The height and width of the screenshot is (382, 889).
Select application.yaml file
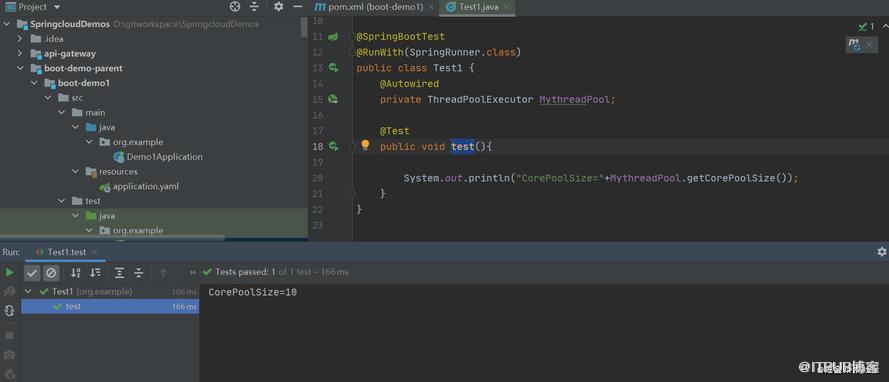coord(146,186)
